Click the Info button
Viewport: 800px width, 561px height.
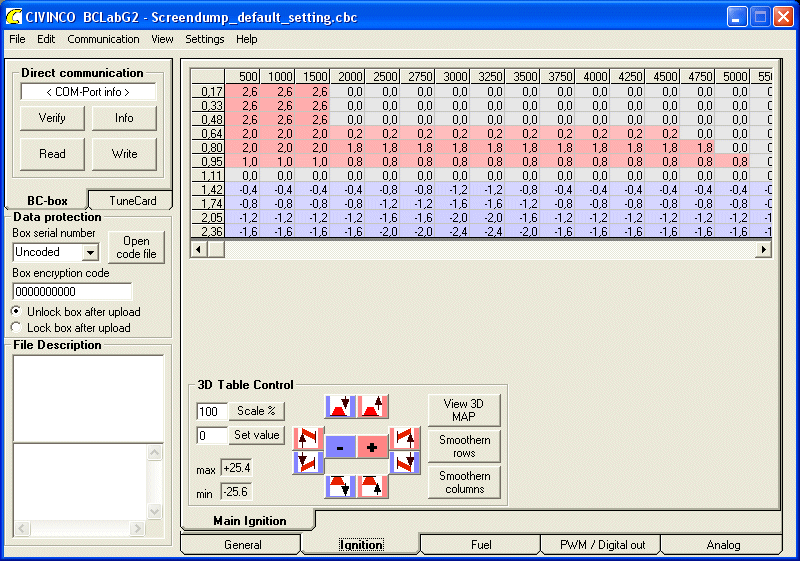pyautogui.click(x=124, y=118)
